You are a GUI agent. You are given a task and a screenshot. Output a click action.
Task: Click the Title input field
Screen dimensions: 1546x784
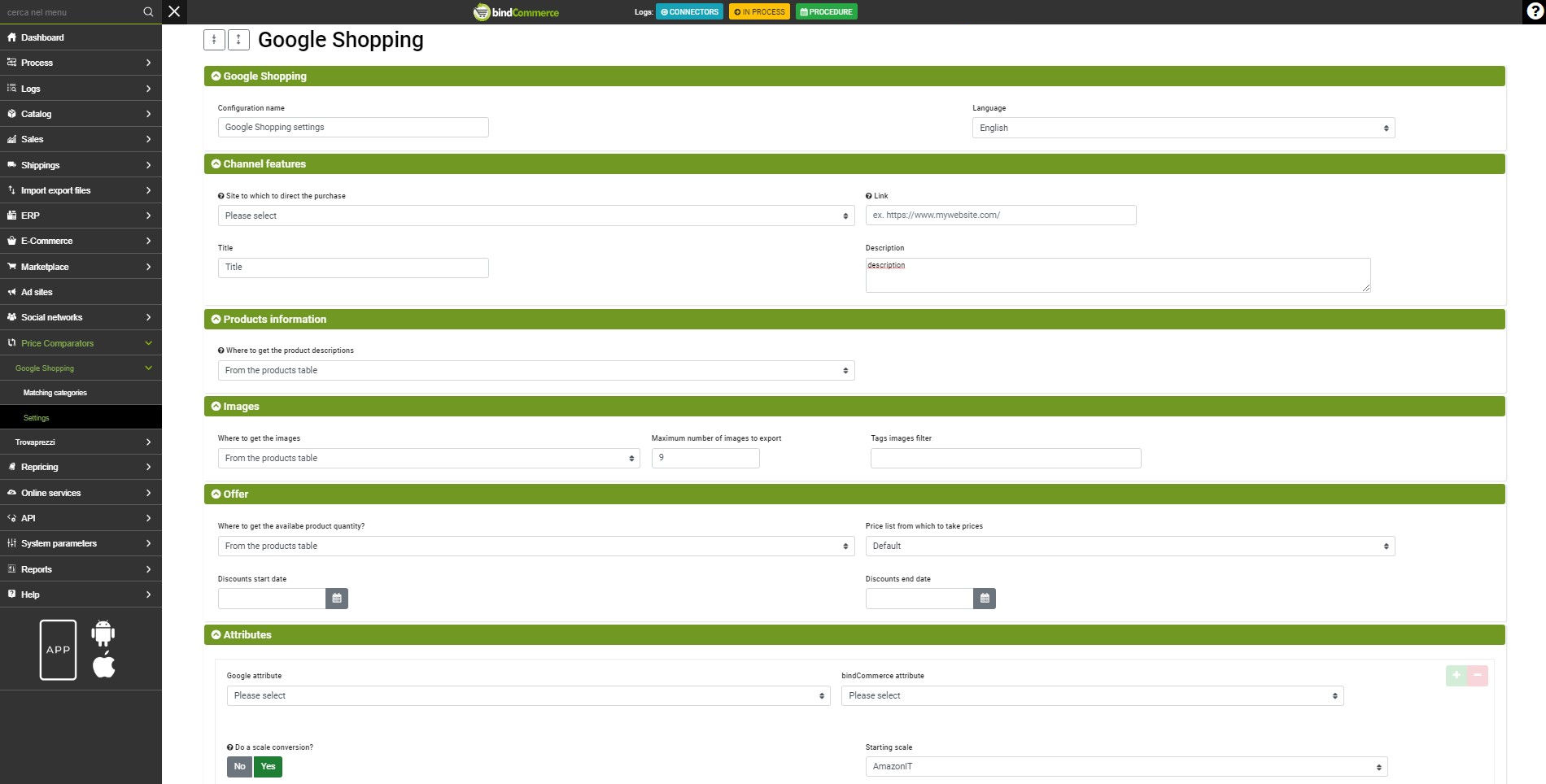353,268
